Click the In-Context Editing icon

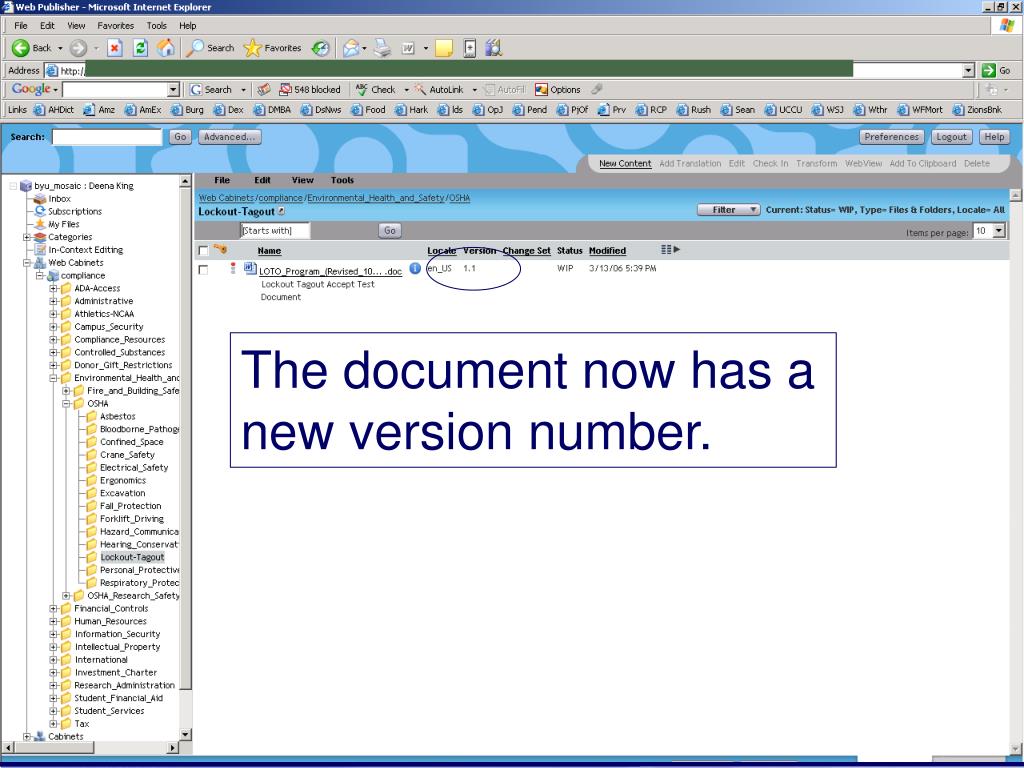[40, 249]
